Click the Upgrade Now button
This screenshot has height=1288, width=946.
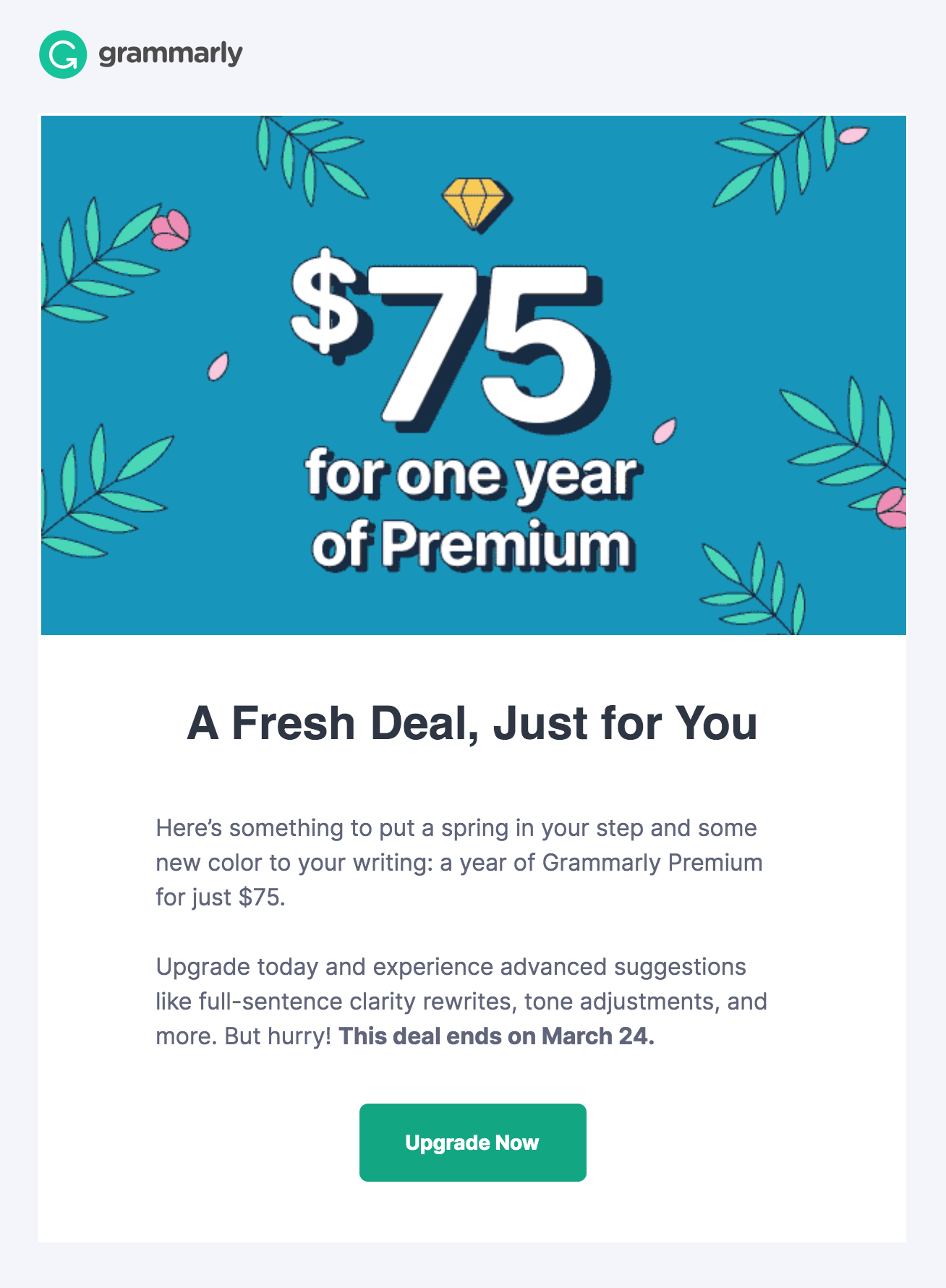[x=473, y=1143]
